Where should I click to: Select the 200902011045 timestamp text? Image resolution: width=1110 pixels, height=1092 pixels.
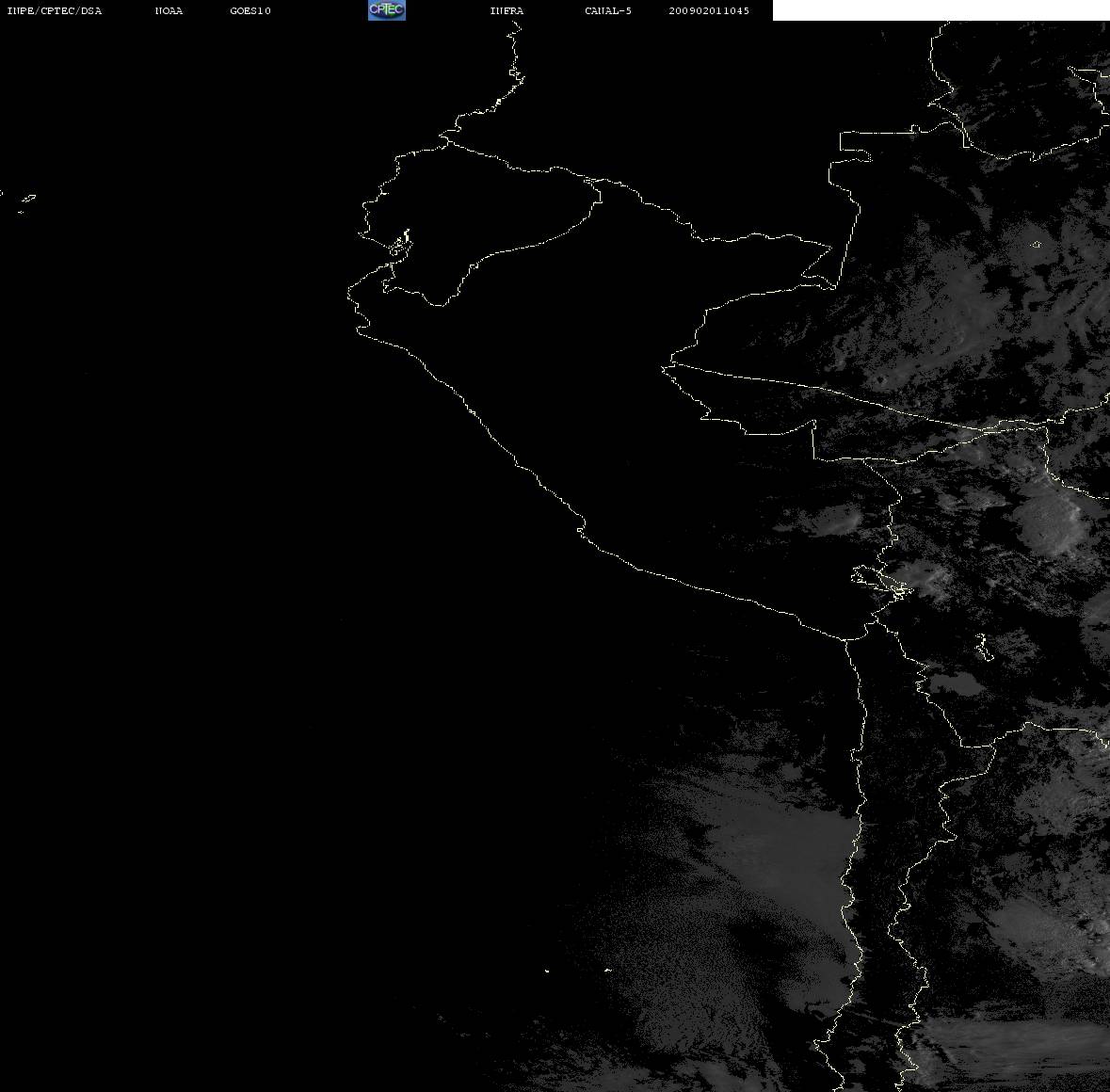[709, 10]
